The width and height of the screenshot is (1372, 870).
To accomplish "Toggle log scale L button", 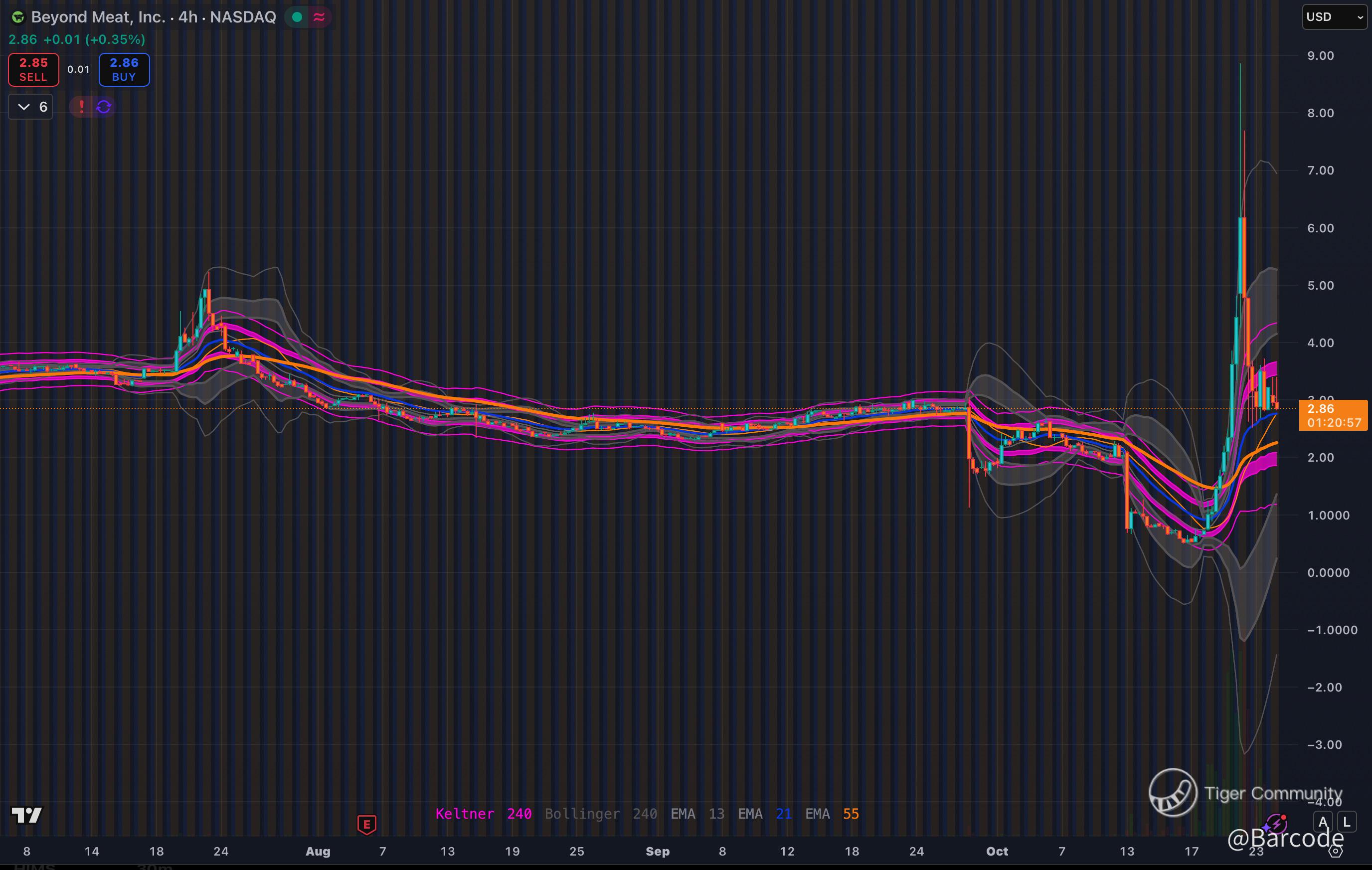I will [x=1347, y=822].
